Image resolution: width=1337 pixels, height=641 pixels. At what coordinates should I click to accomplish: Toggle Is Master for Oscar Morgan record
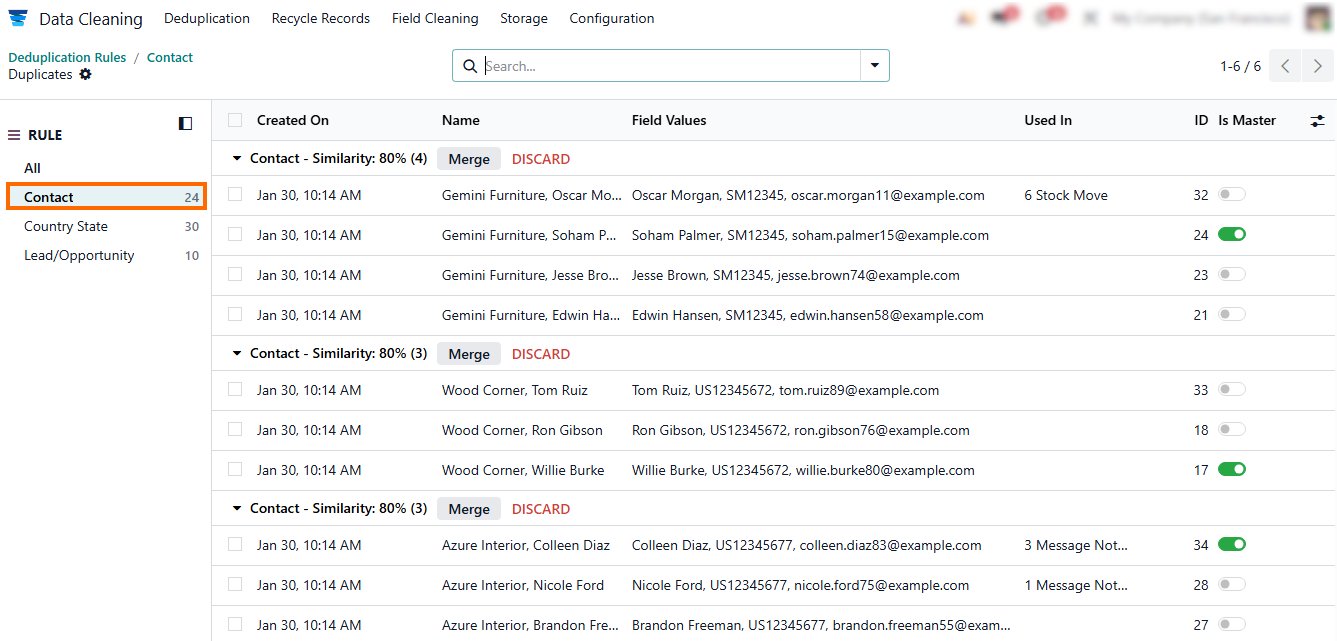tap(1231, 195)
